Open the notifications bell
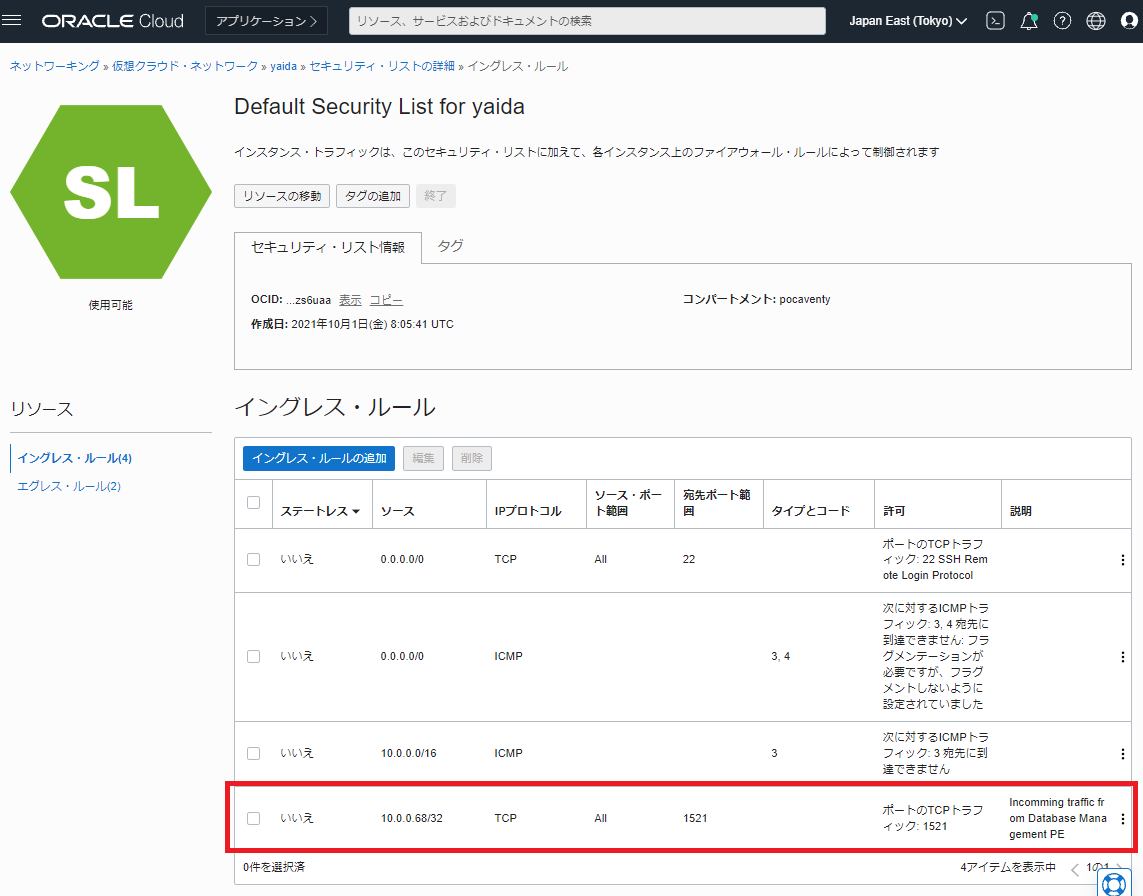Screen dimensions: 1143x896 [x=1028, y=20]
